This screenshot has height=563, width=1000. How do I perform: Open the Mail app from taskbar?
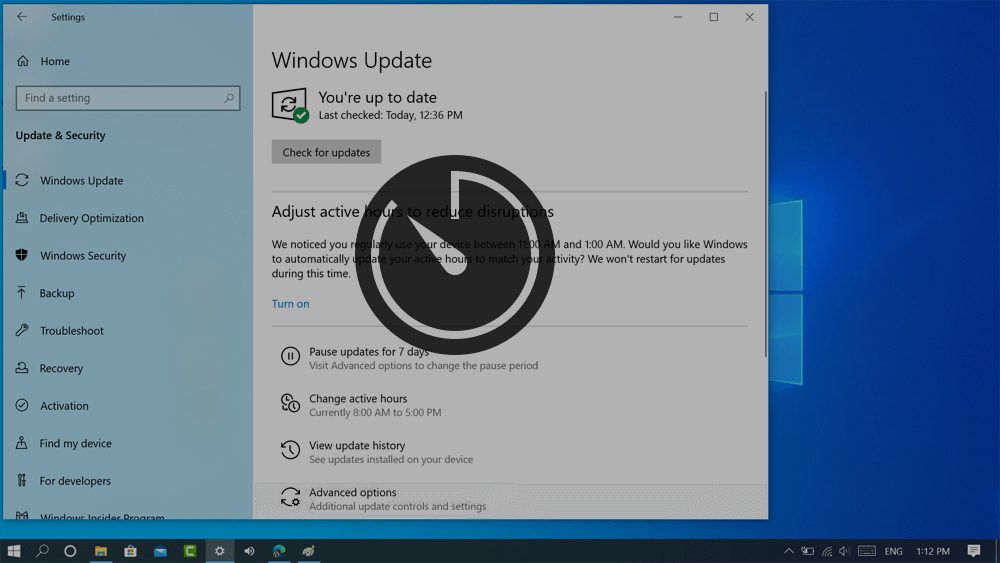click(x=160, y=551)
